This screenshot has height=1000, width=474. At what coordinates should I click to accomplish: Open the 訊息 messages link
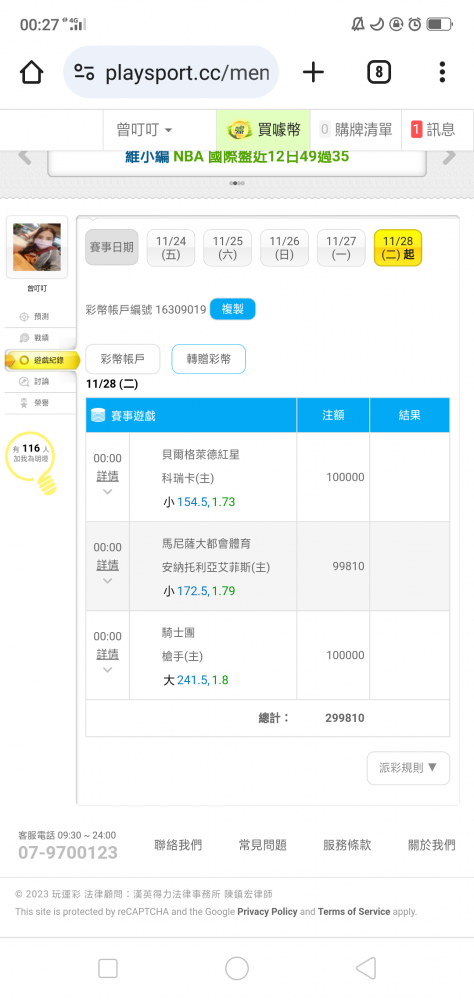(433, 130)
